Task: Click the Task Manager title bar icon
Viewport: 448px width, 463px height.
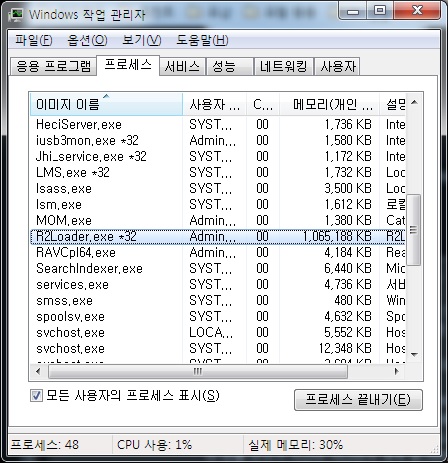Action: [x=16, y=14]
